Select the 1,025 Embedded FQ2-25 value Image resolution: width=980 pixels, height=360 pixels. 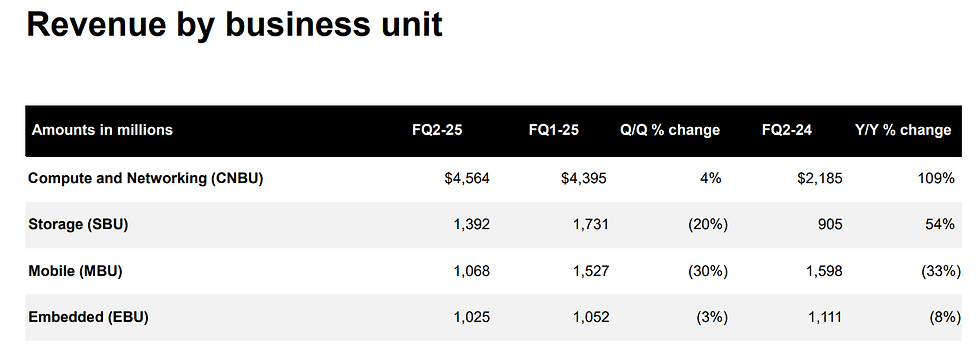(471, 318)
